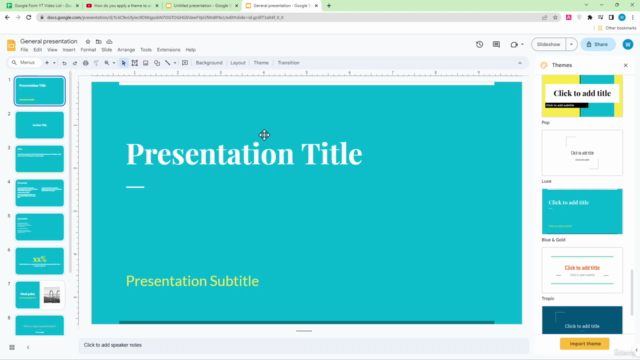The width and height of the screenshot is (640, 360).
Task: Open the Chrome tab search chevron
Action: 586,5
